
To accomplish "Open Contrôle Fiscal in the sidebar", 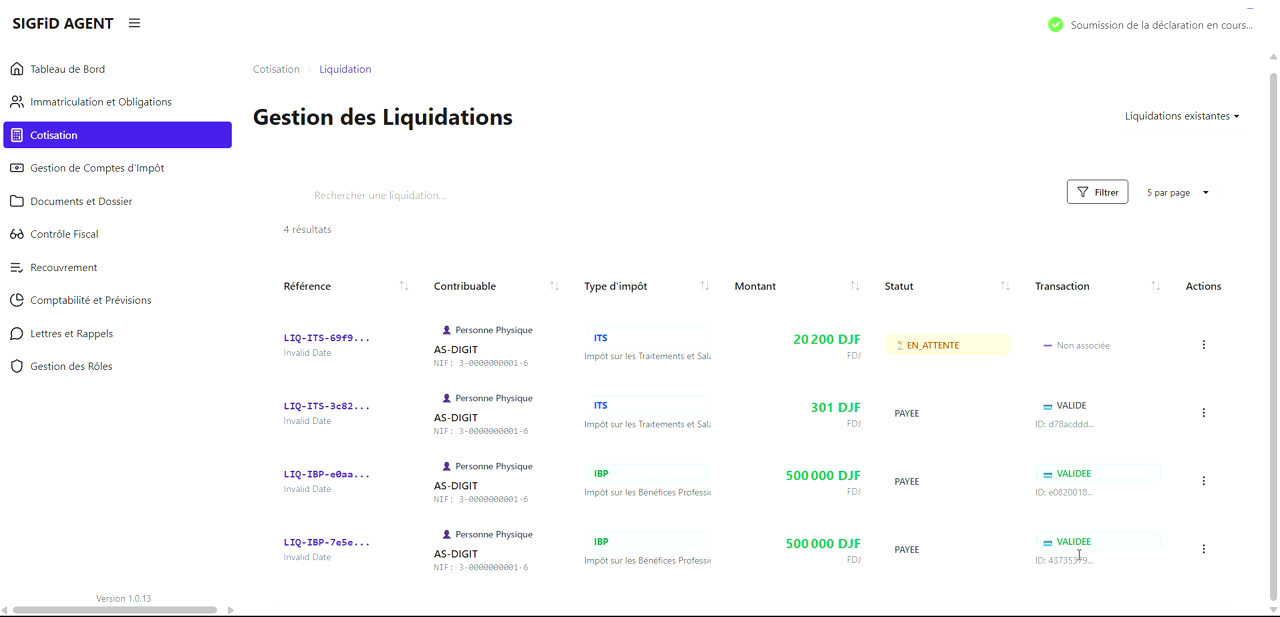I will (64, 234).
